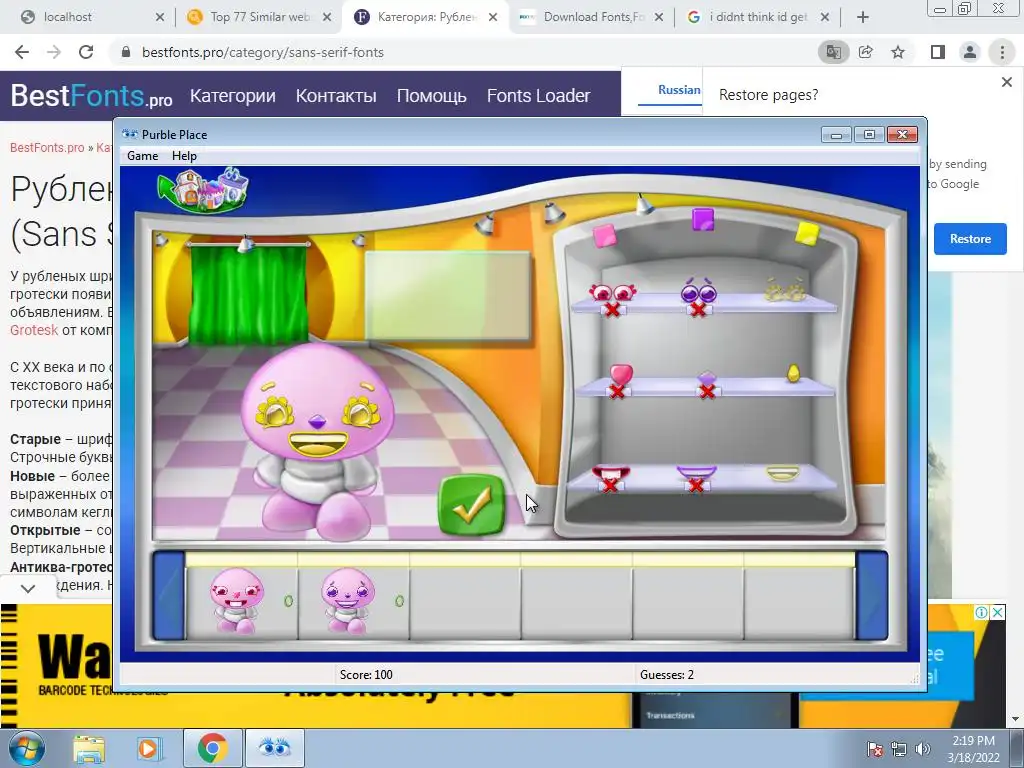1024x768 pixels.
Task: Click the volume icon in system tray
Action: pyautogui.click(x=922, y=749)
